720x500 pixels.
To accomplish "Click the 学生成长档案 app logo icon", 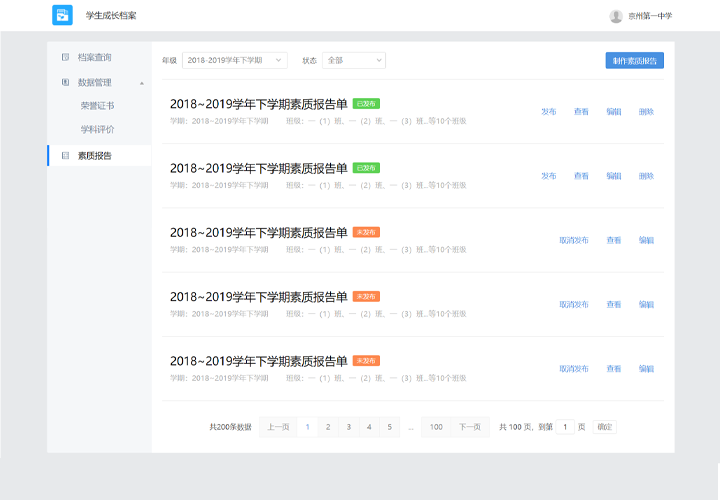I will click(x=62, y=15).
